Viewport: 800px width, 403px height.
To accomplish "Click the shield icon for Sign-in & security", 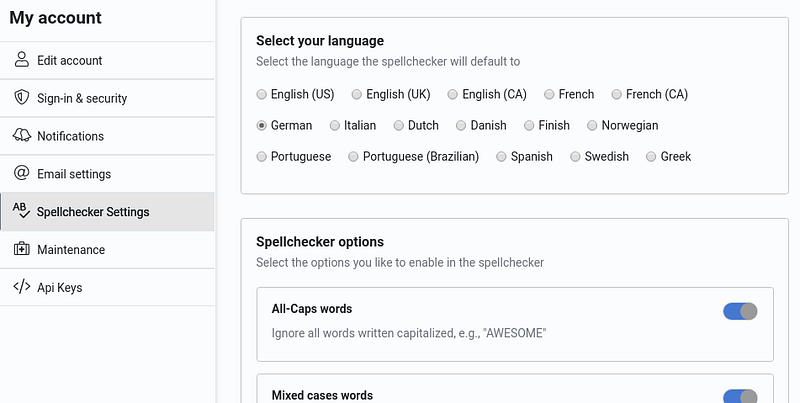I will (x=21, y=97).
